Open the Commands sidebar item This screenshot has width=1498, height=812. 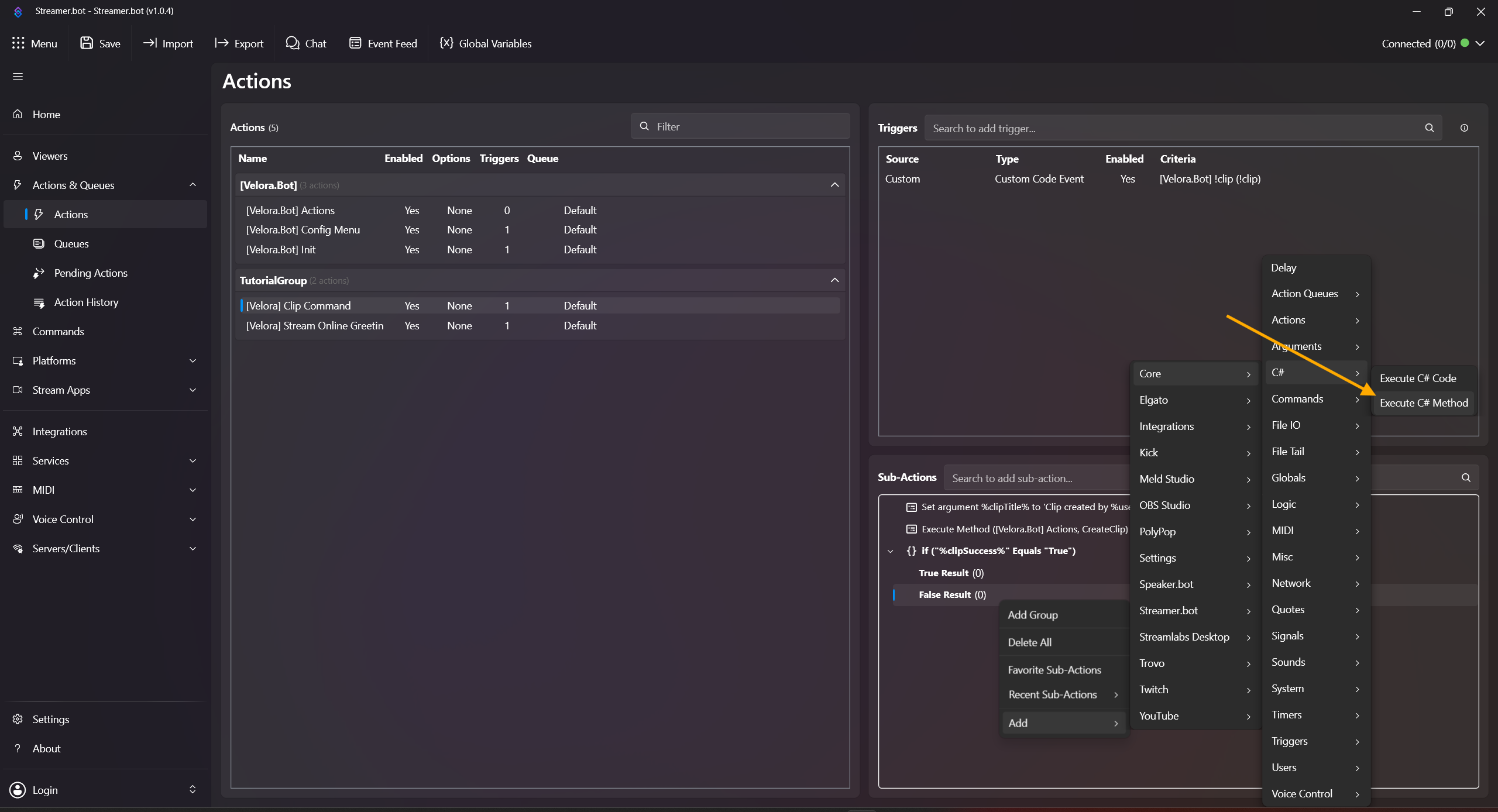click(x=58, y=332)
